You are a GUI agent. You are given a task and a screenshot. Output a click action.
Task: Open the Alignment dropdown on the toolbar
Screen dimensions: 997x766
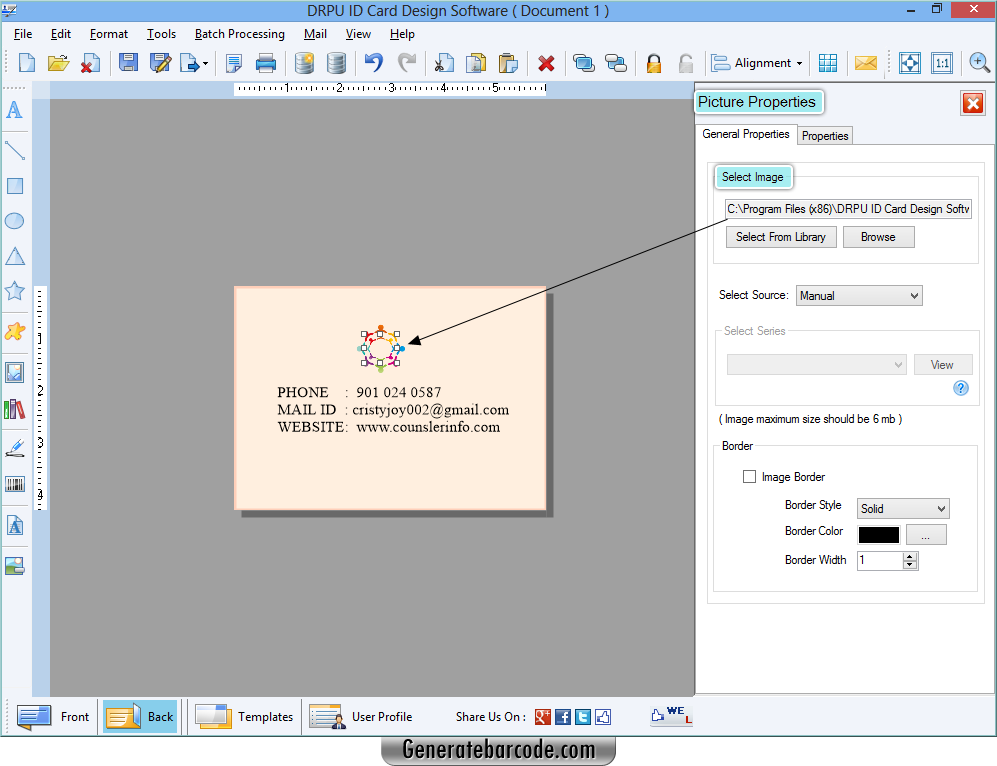757,62
